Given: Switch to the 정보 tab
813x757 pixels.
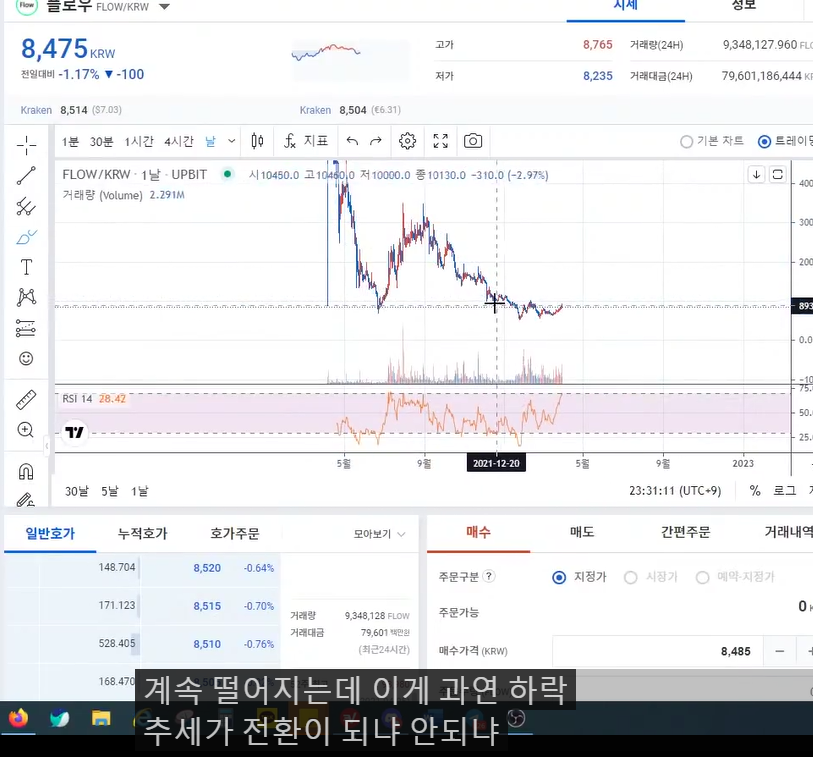Looking at the screenshot, I should (x=744, y=5).
